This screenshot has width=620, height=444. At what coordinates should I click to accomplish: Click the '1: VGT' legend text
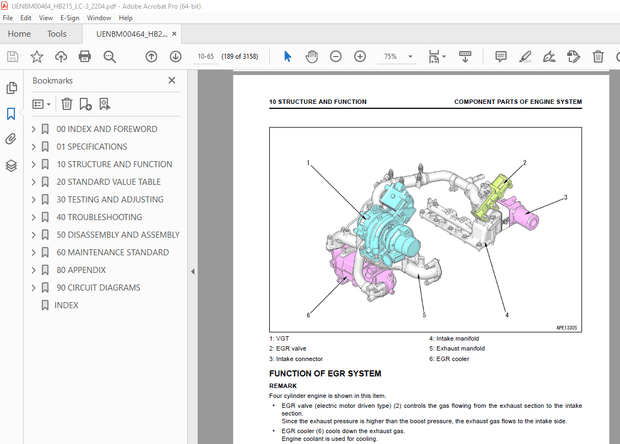(x=279, y=339)
